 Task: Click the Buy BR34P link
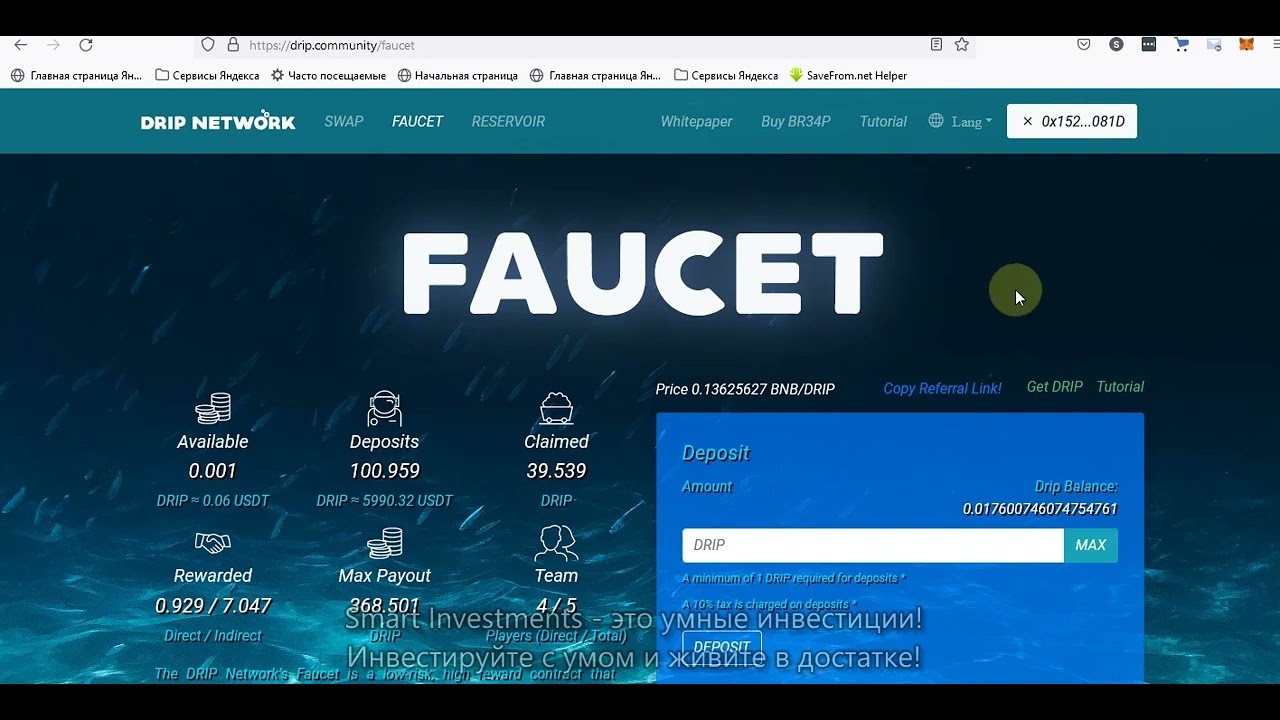pos(796,121)
